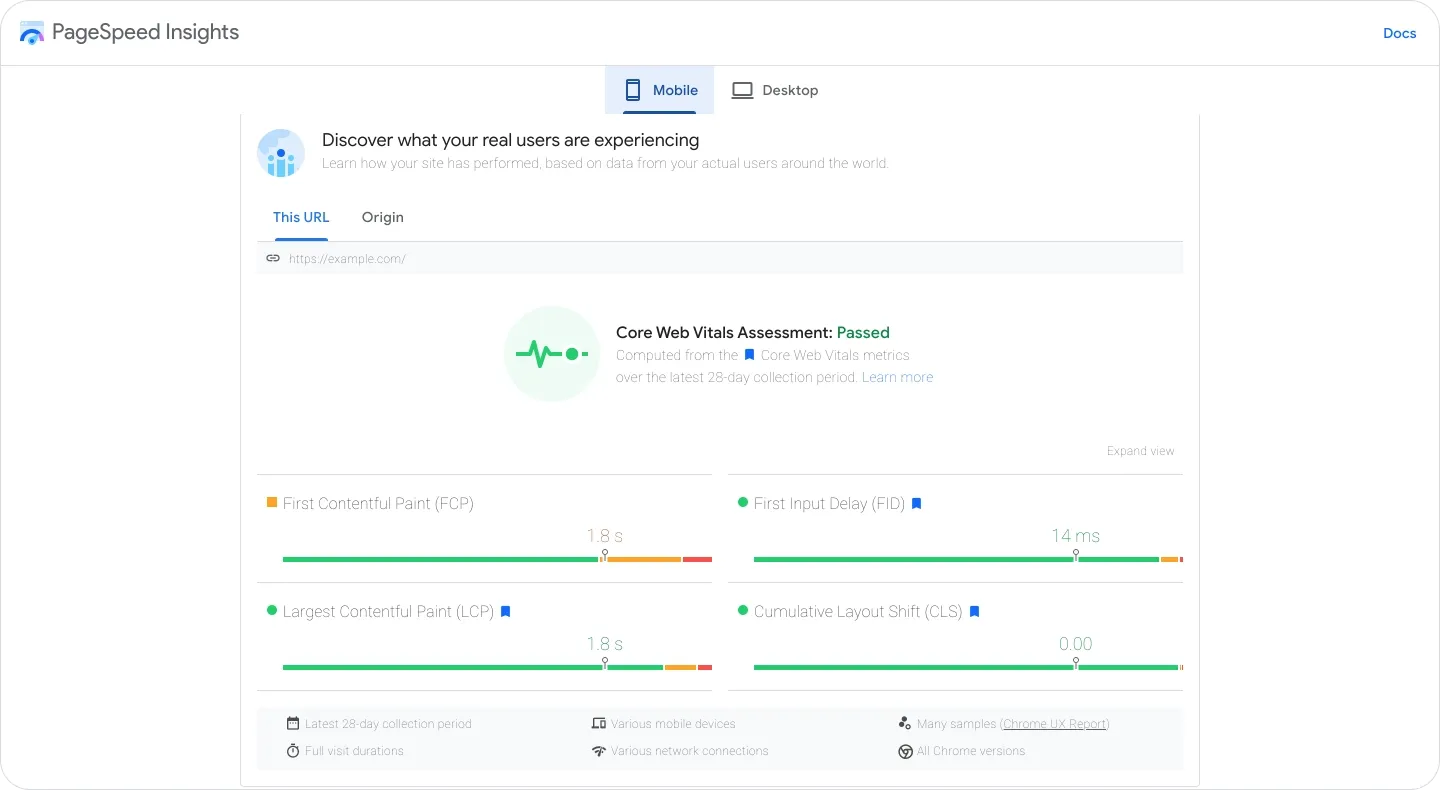Click the CLS distribution bar

(968, 667)
